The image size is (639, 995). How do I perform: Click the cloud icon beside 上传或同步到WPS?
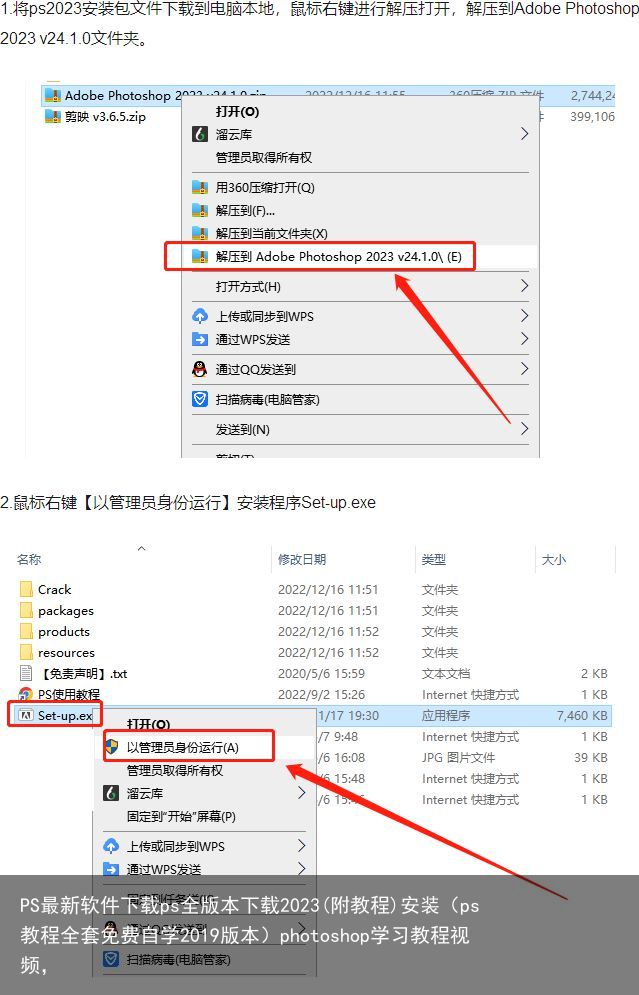click(x=200, y=316)
